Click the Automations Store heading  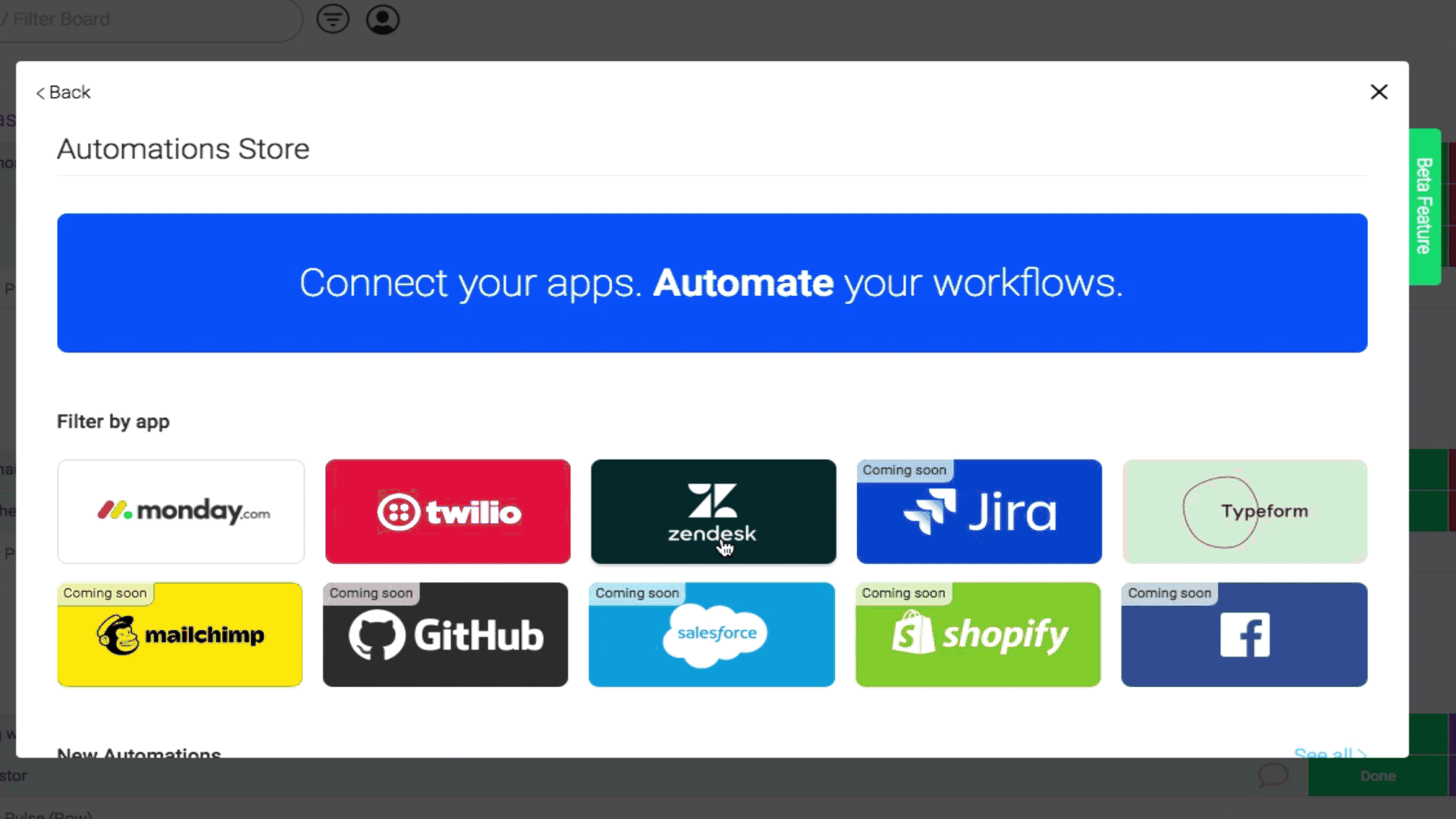point(184,149)
